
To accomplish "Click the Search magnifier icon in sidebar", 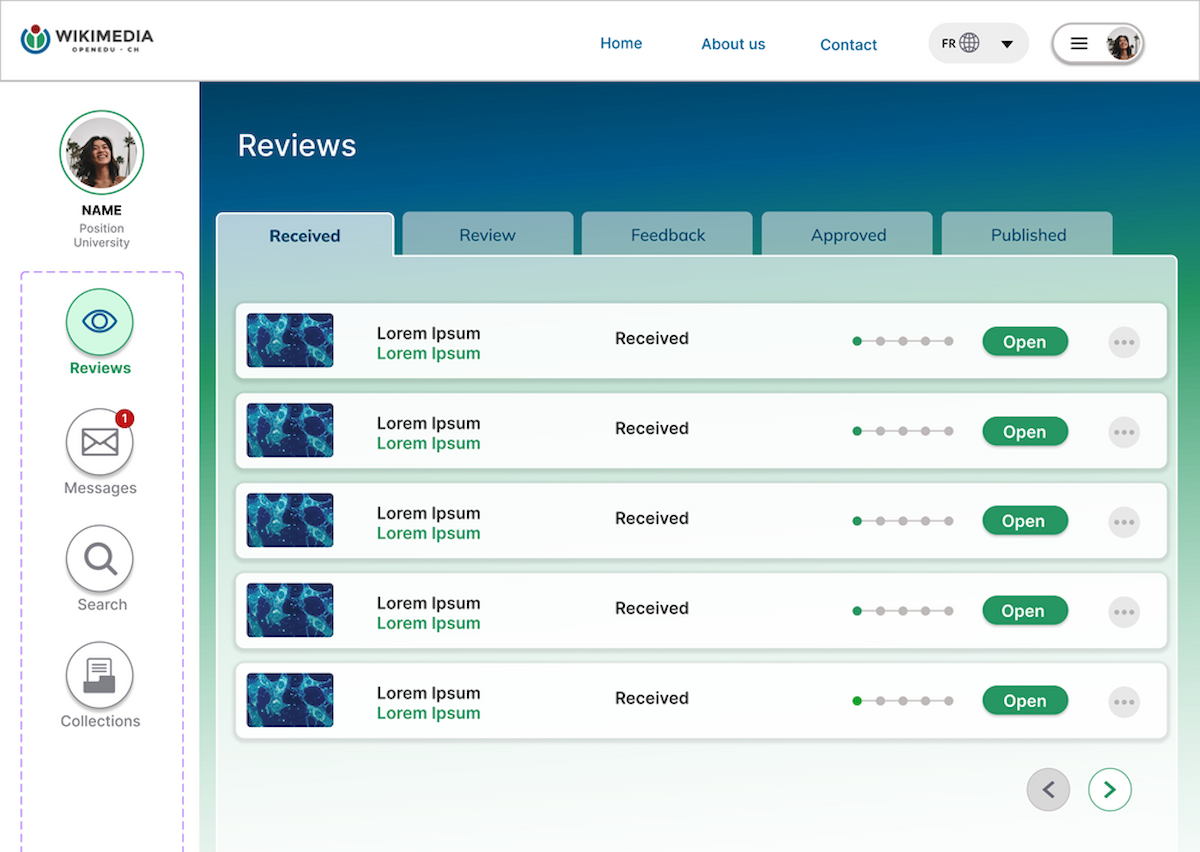I will pos(100,559).
